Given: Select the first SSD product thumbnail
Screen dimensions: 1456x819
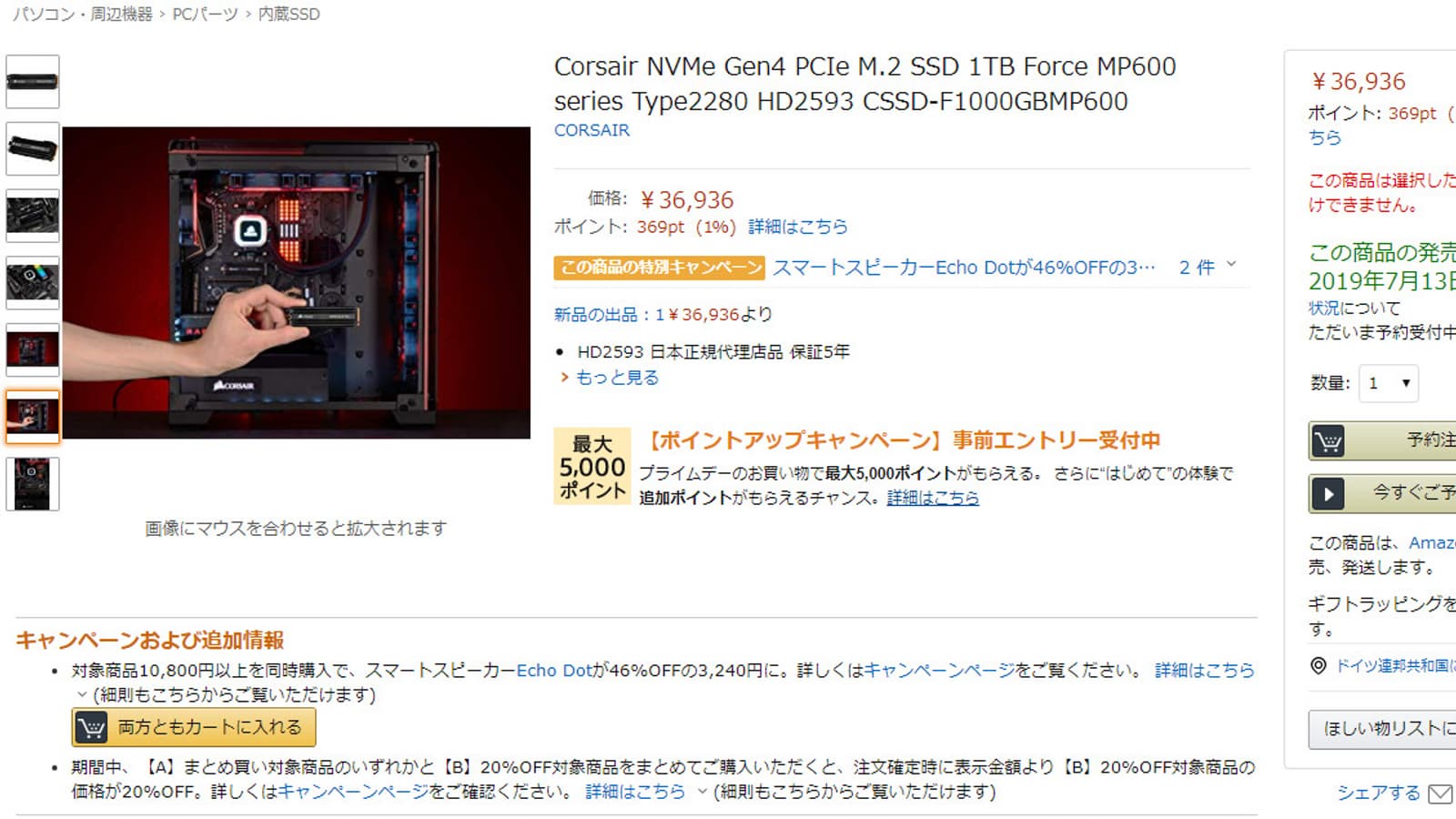Looking at the screenshot, I should [33, 82].
